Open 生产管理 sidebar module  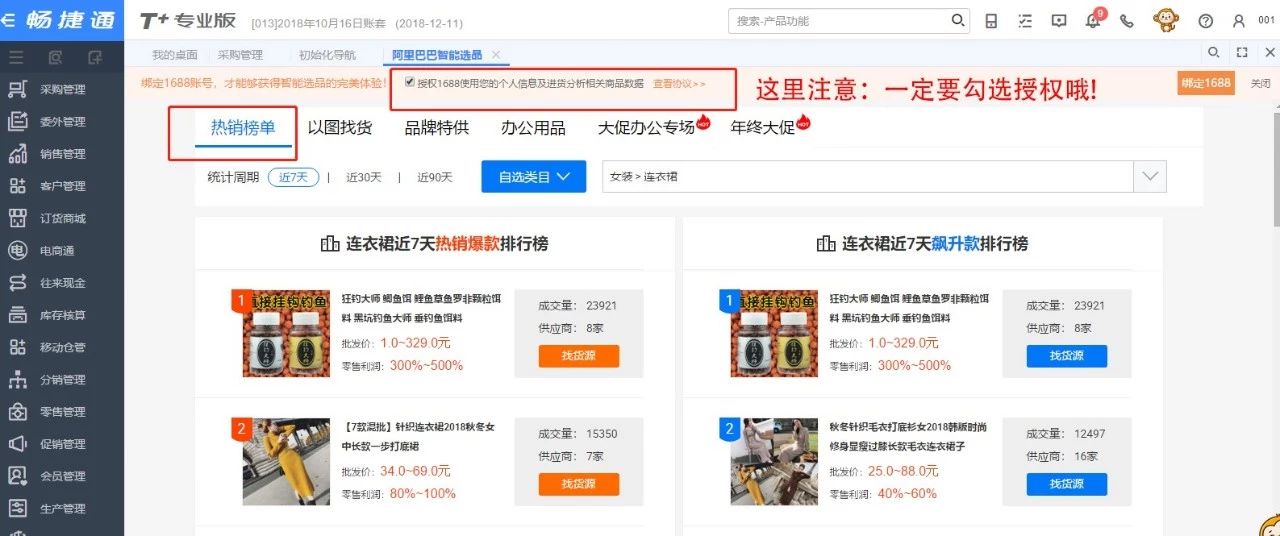(62, 508)
